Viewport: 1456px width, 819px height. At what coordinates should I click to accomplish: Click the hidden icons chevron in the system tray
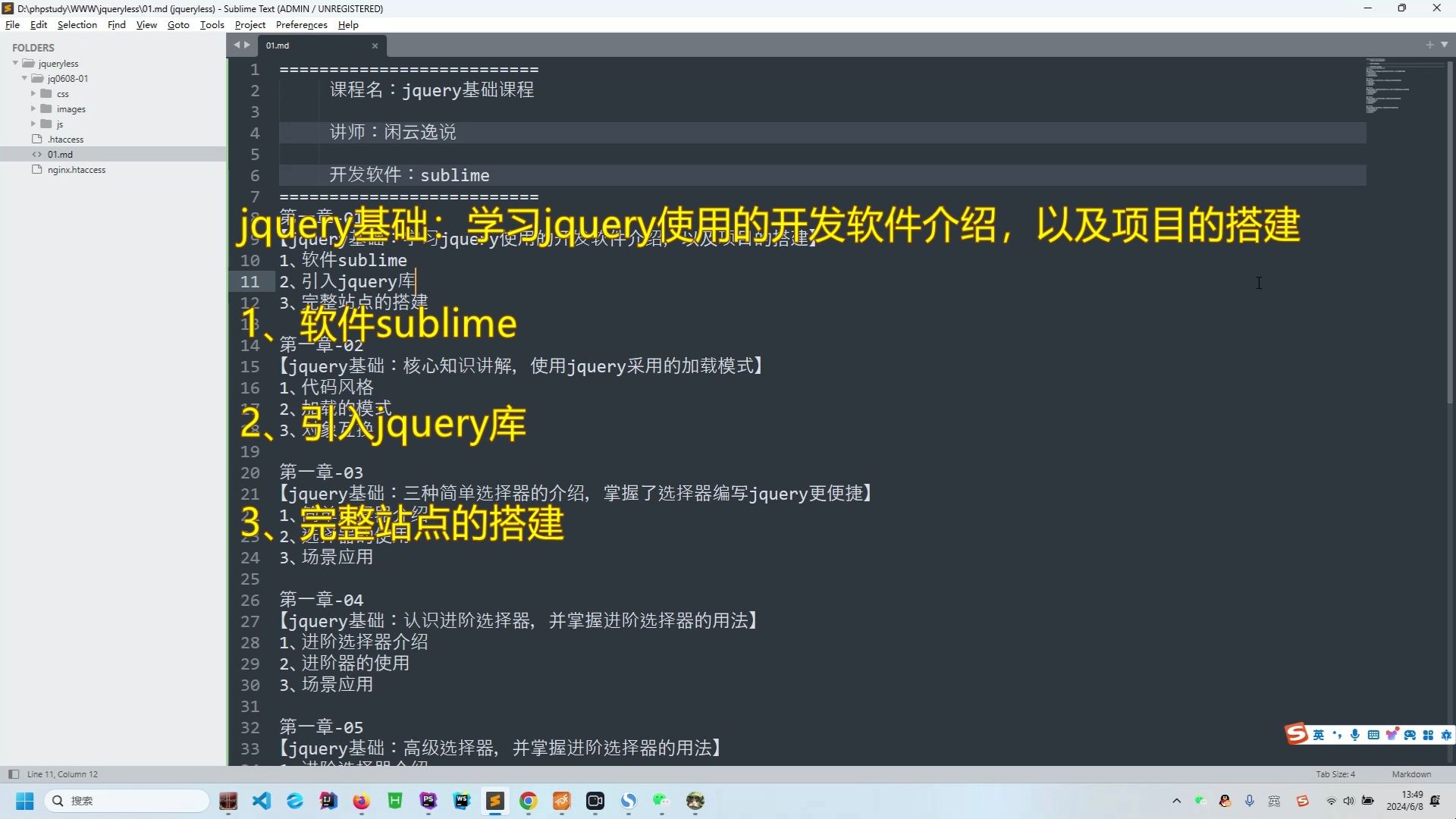1176,801
